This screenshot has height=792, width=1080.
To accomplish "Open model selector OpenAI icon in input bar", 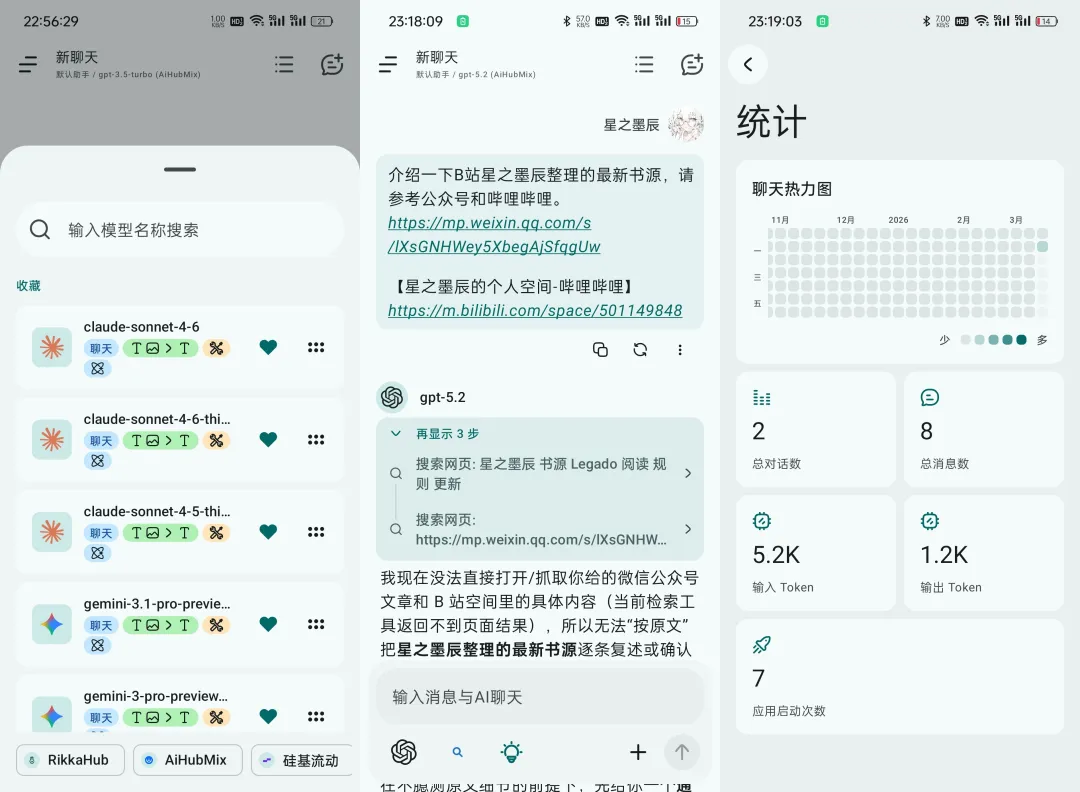I will pyautogui.click(x=404, y=752).
